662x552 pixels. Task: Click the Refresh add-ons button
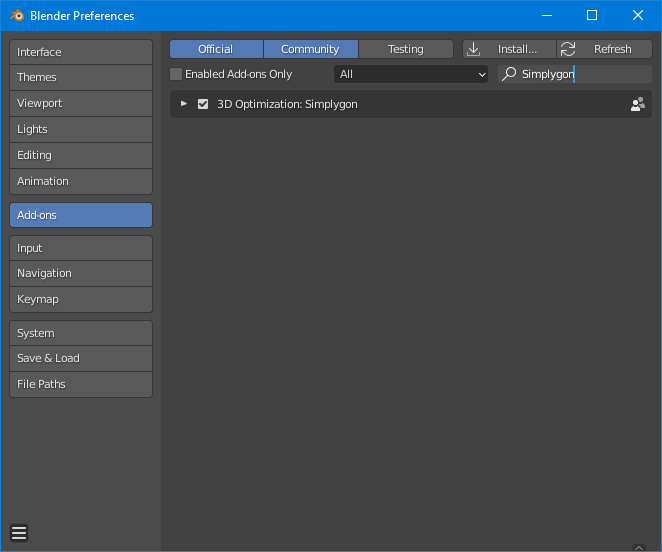click(605, 49)
